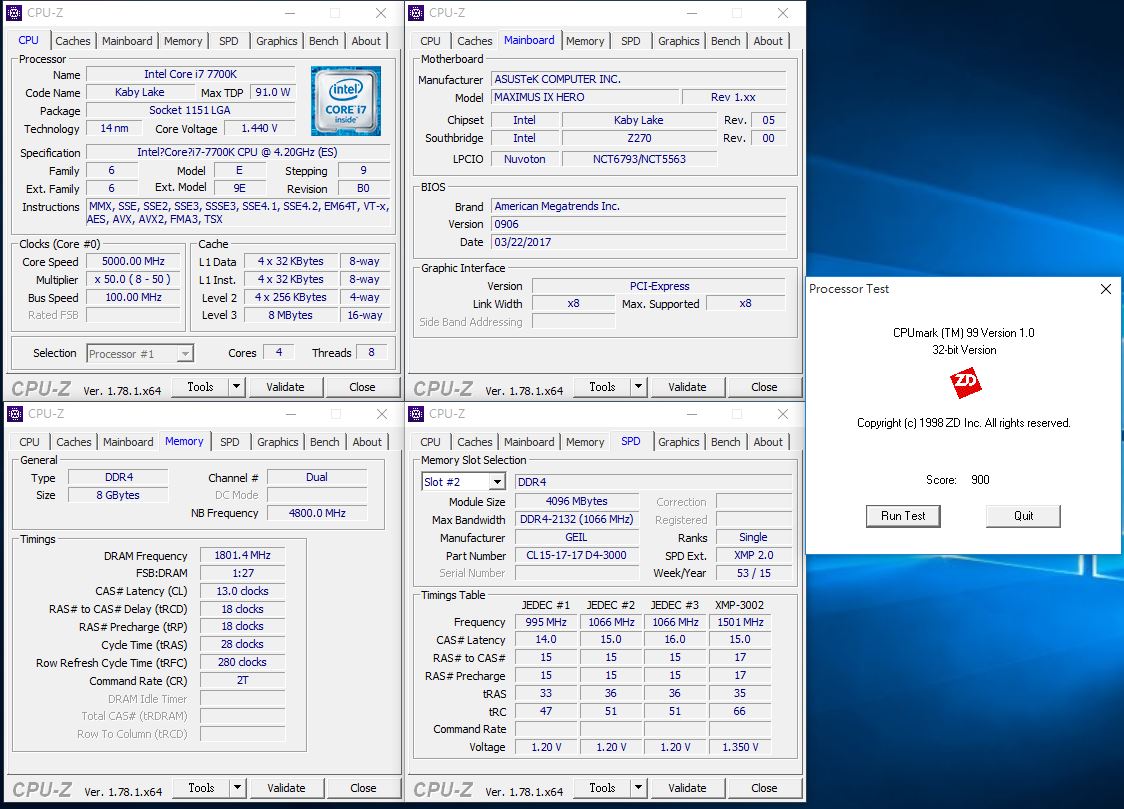This screenshot has height=809, width=1124.
Task: Click BIOS date '03/22/2017'
Action: coord(639,242)
